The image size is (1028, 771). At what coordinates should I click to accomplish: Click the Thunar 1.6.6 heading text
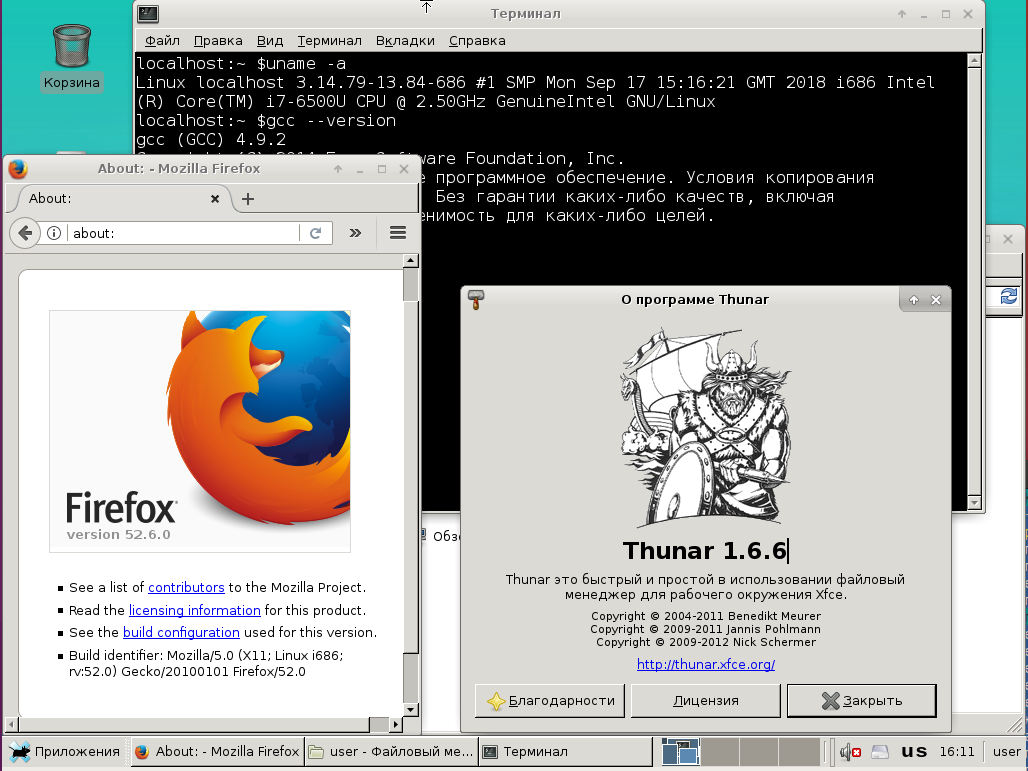[704, 551]
